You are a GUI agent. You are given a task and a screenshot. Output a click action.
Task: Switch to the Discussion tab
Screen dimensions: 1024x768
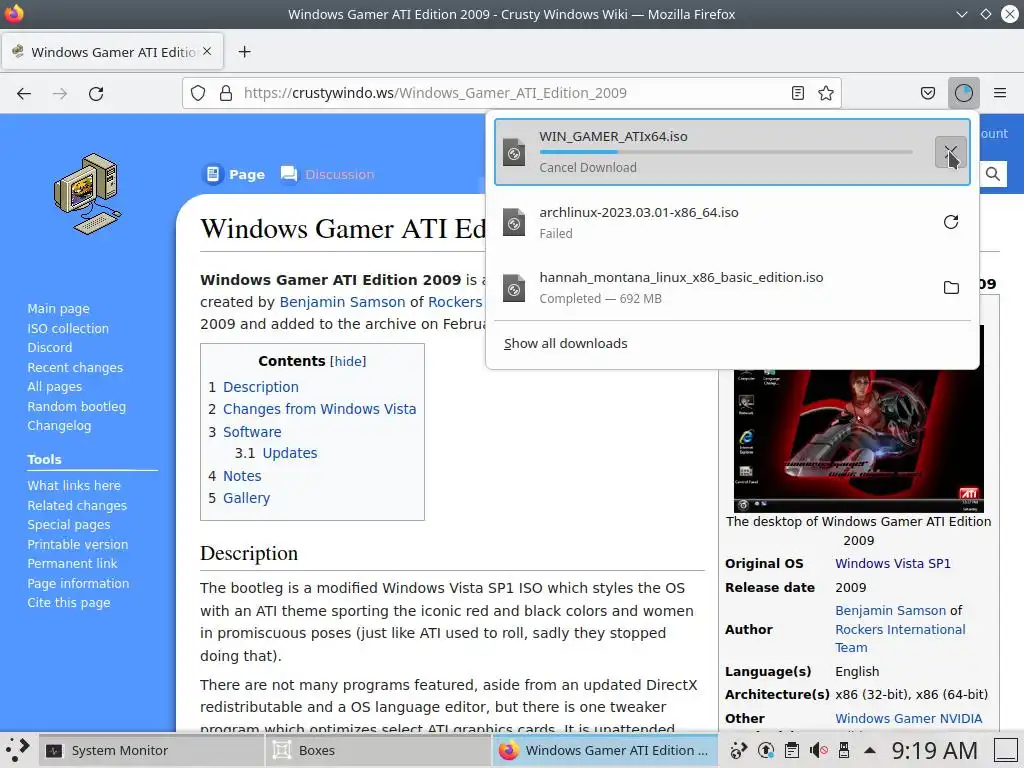click(327, 174)
